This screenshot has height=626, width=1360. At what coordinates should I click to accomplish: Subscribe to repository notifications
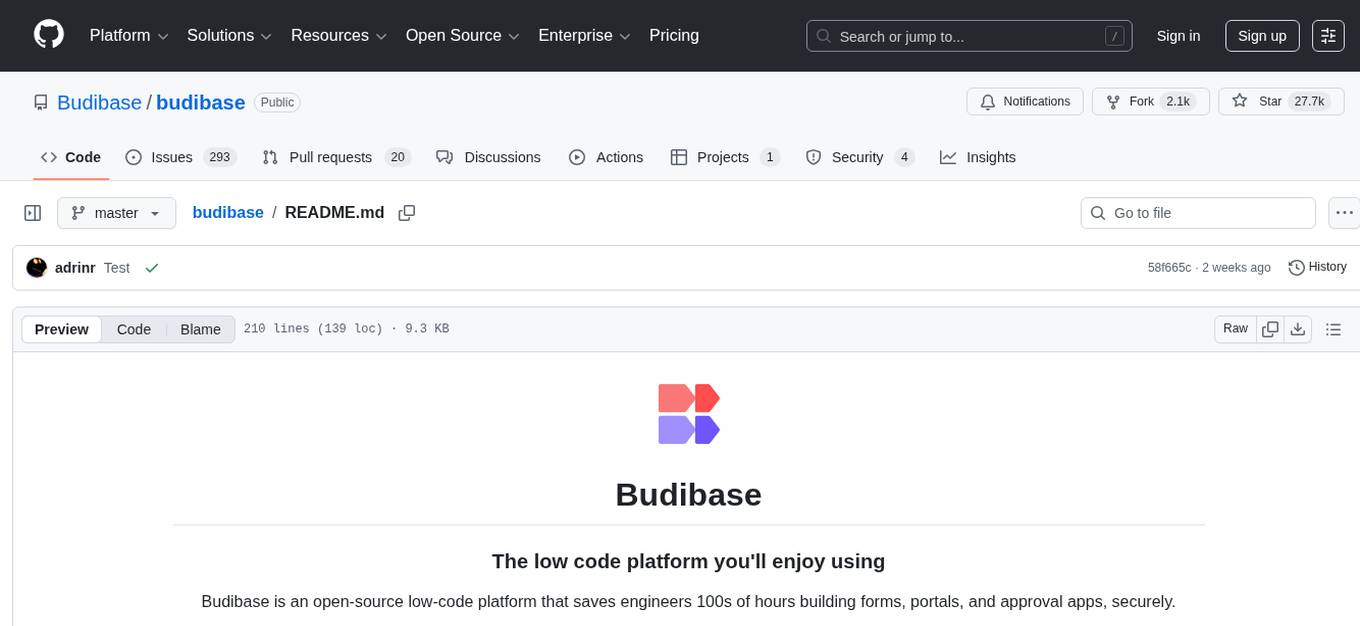(x=1024, y=101)
